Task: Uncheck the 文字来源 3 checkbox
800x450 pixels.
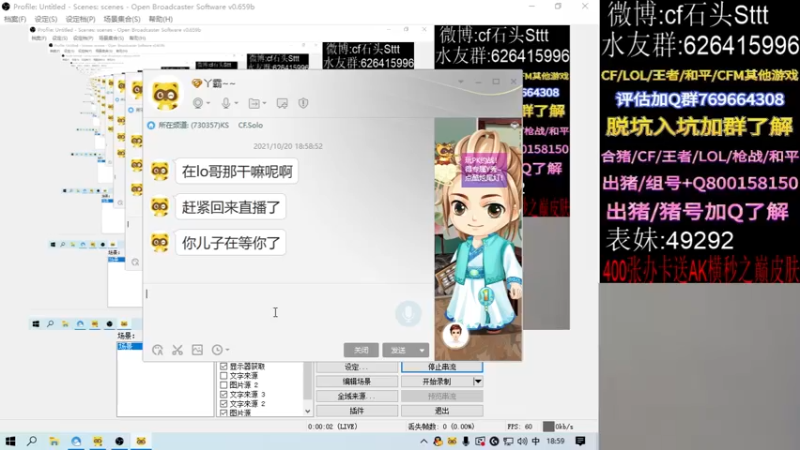Action: coord(223,394)
